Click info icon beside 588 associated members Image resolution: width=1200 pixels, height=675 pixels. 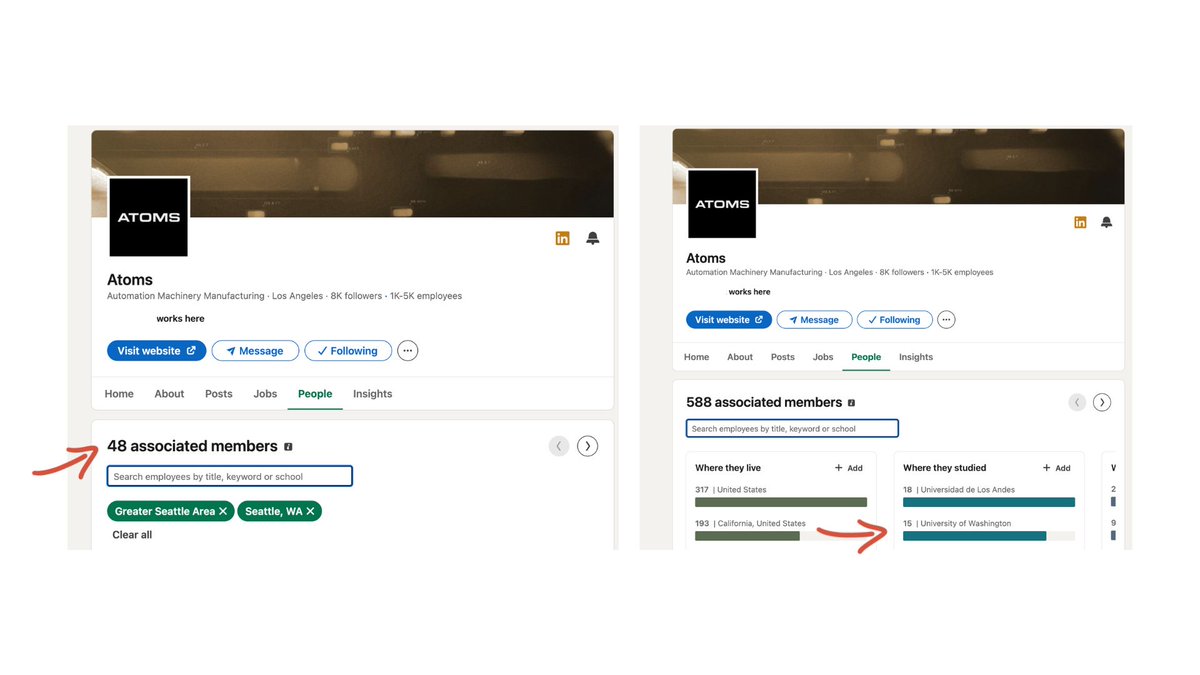coord(852,403)
